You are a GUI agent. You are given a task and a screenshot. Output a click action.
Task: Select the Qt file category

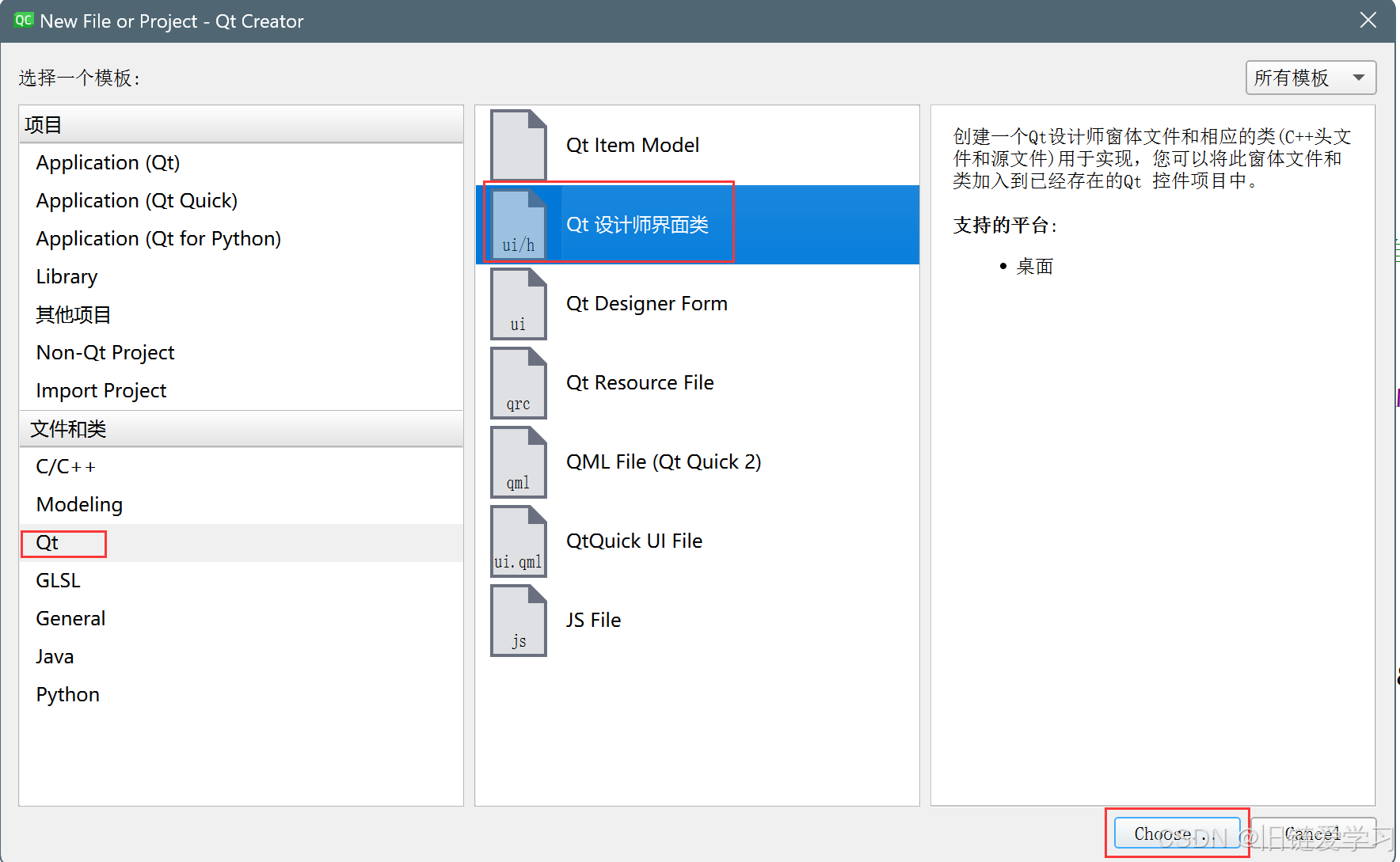pyautogui.click(x=241, y=542)
